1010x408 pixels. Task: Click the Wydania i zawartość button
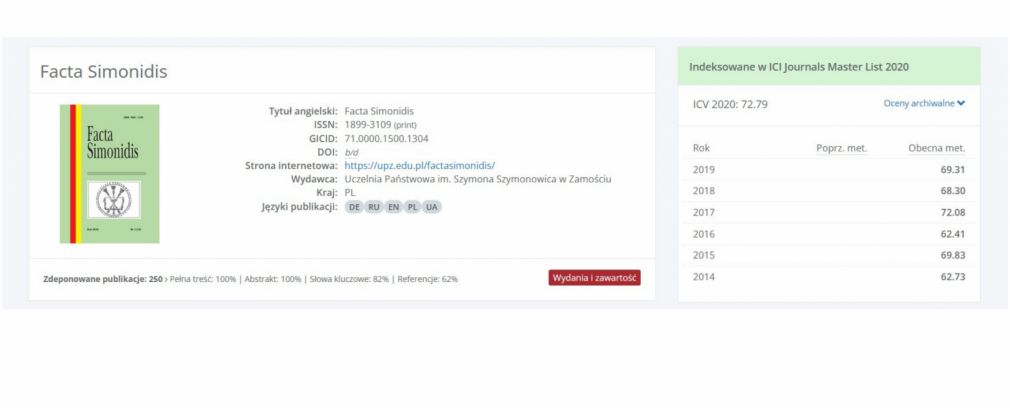594,278
